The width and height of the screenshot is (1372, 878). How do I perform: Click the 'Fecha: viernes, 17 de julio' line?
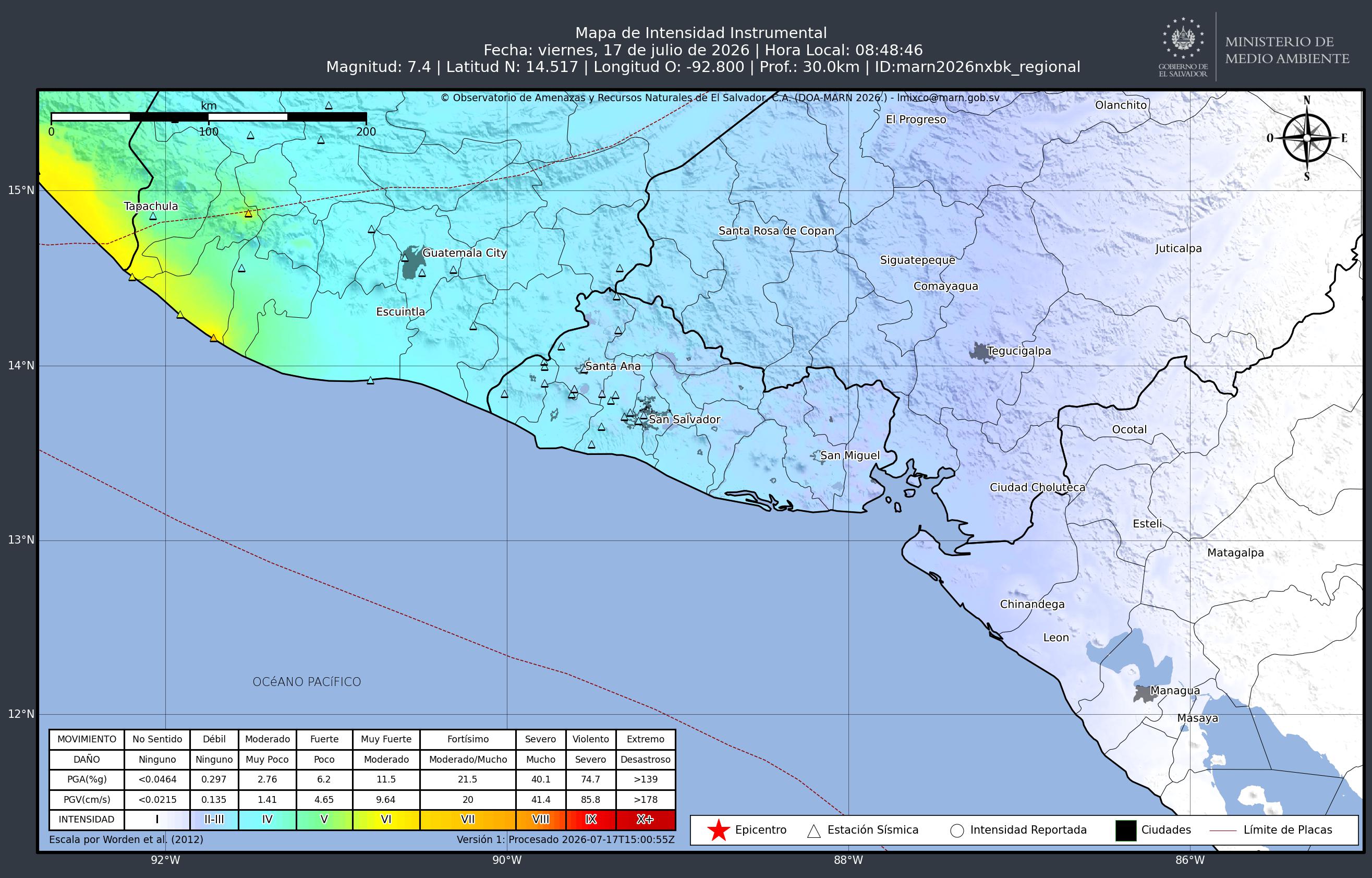(x=703, y=50)
